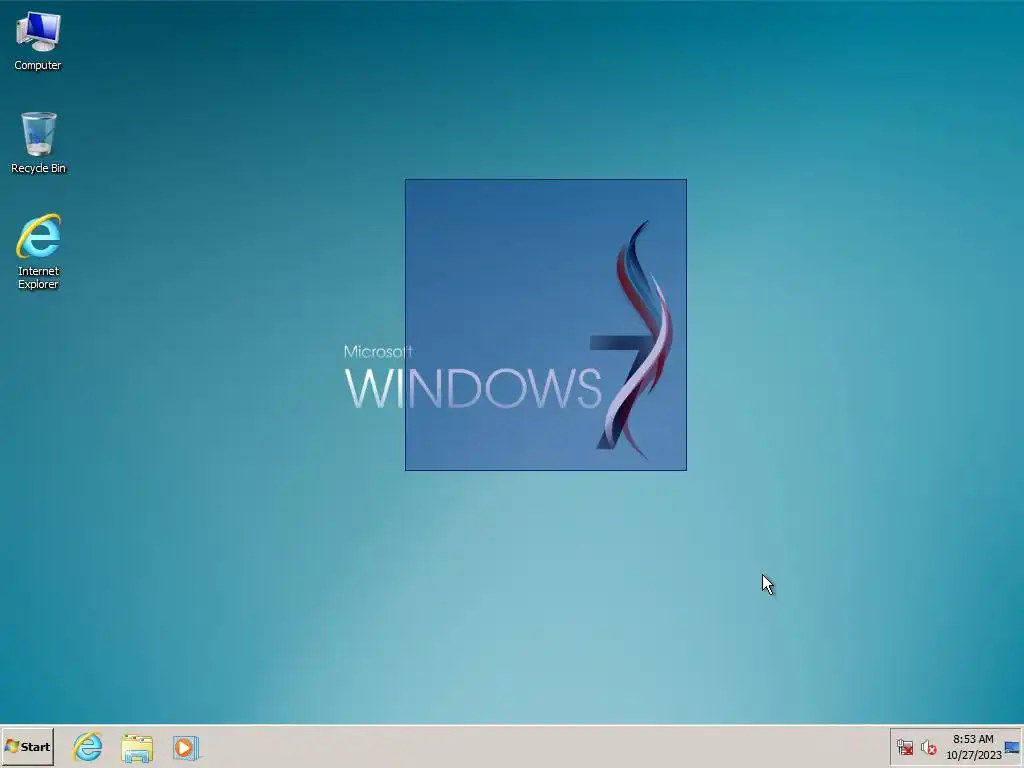Launch Internet Explorer from the taskbar
This screenshot has height=768, width=1024.
coord(88,746)
